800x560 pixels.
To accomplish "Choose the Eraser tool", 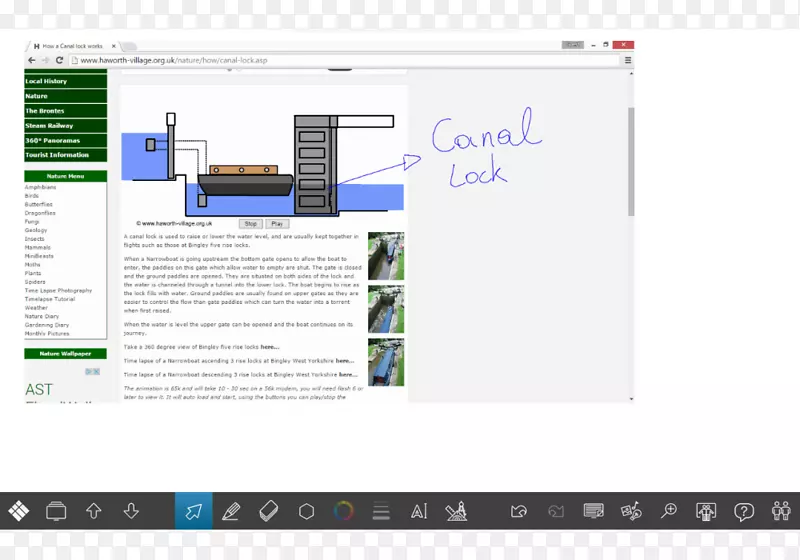I will pos(268,511).
